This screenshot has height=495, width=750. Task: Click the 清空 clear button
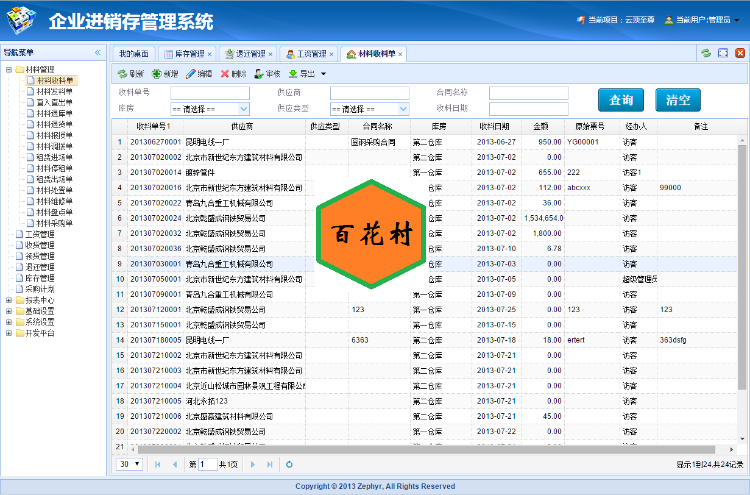678,100
